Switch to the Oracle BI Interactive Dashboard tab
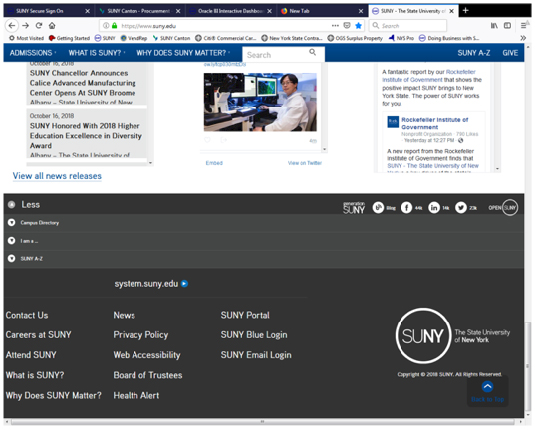The image size is (535, 430). click(231, 11)
